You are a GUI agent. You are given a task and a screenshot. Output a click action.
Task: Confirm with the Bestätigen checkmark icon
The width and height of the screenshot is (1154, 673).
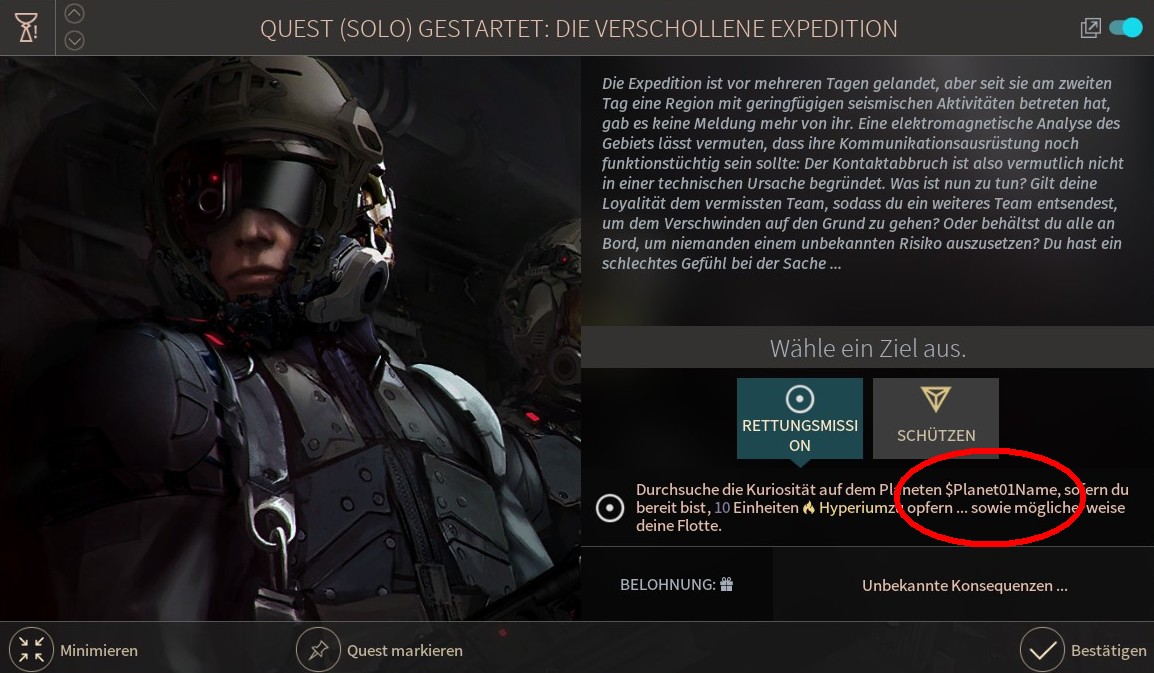[x=1042, y=649]
